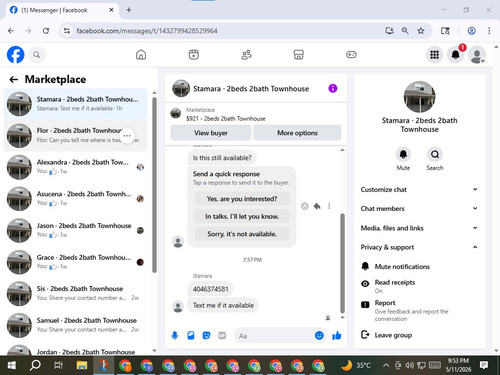500x375 pixels.
Task: Open the Stamara conversation in the list
Action: (75, 104)
